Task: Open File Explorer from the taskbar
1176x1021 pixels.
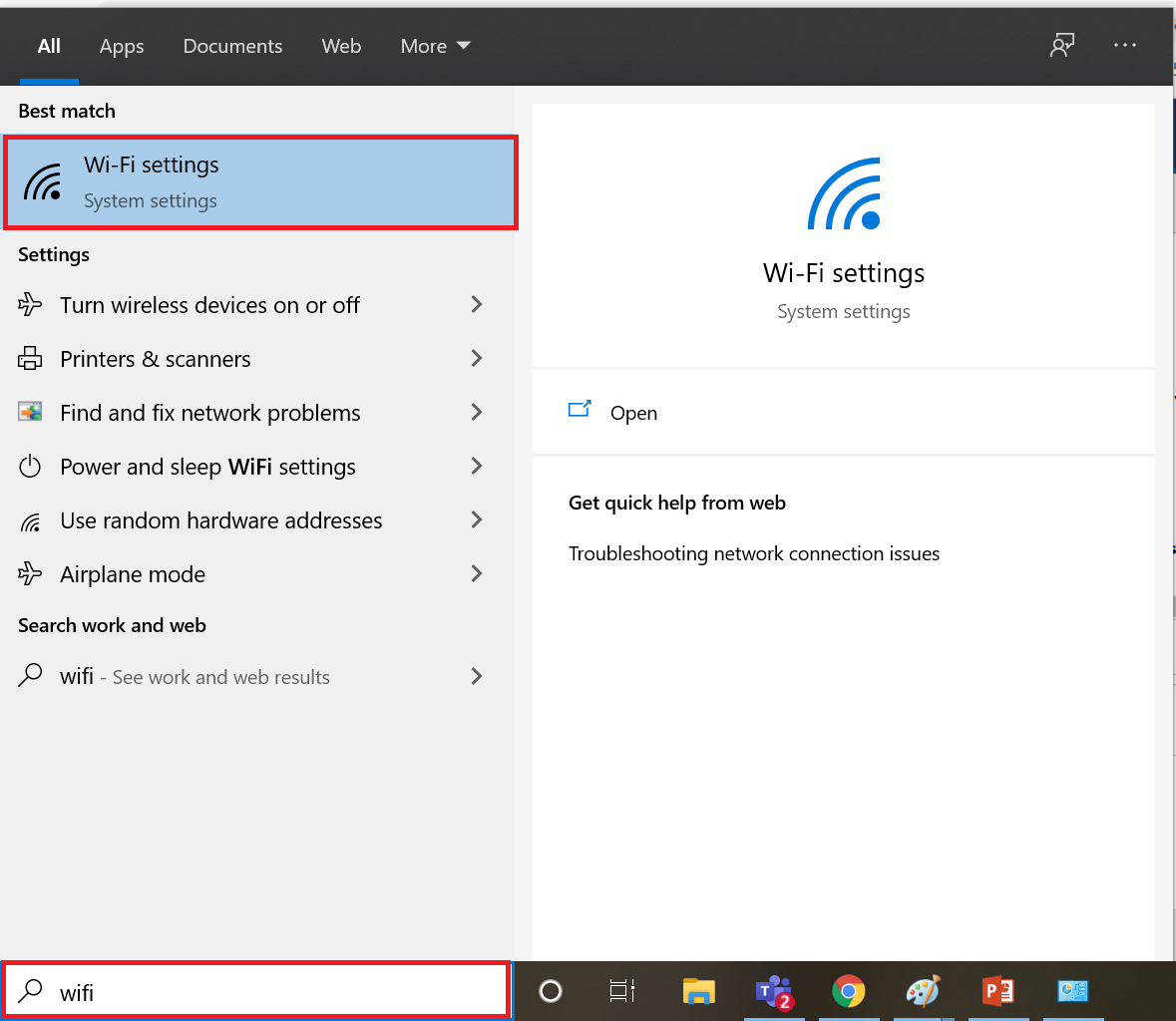Action: pos(698,991)
